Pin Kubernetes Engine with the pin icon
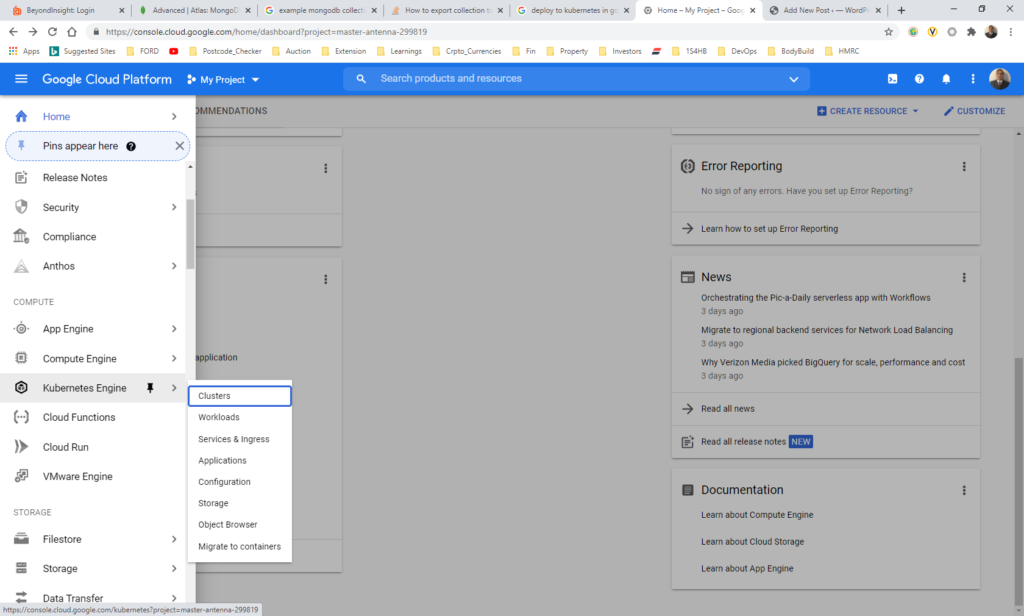Screen dimensions: 1024x616 (150, 388)
